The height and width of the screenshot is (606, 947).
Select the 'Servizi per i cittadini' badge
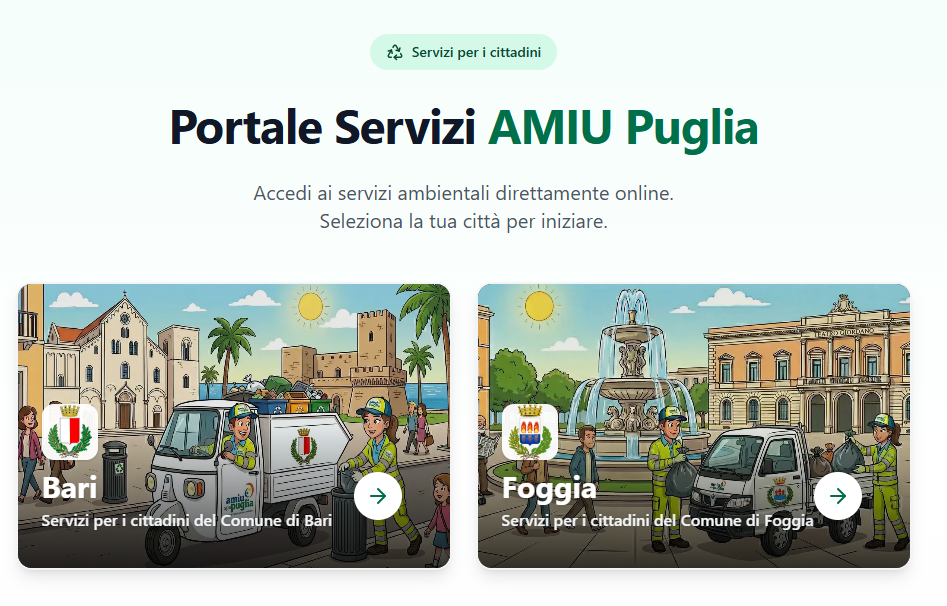point(463,53)
